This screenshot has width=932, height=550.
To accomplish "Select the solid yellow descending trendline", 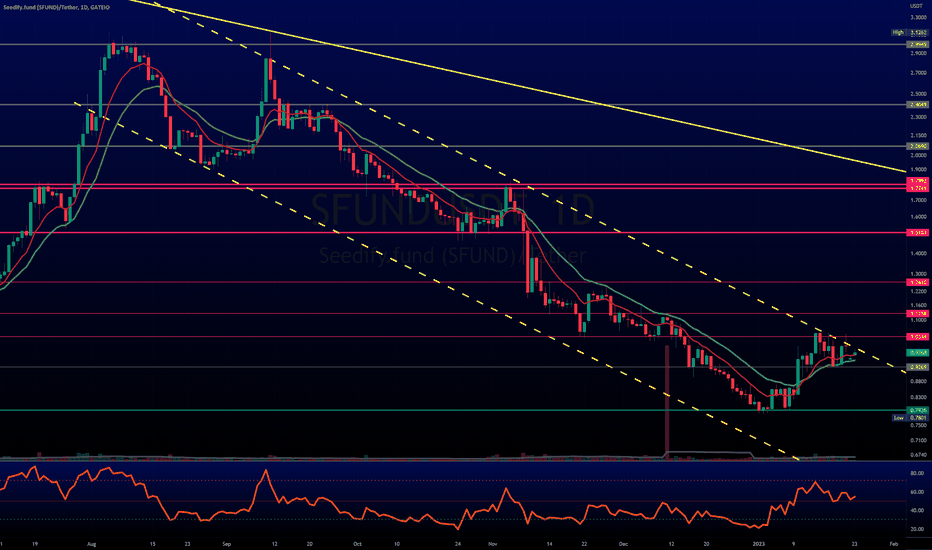I will [517, 86].
